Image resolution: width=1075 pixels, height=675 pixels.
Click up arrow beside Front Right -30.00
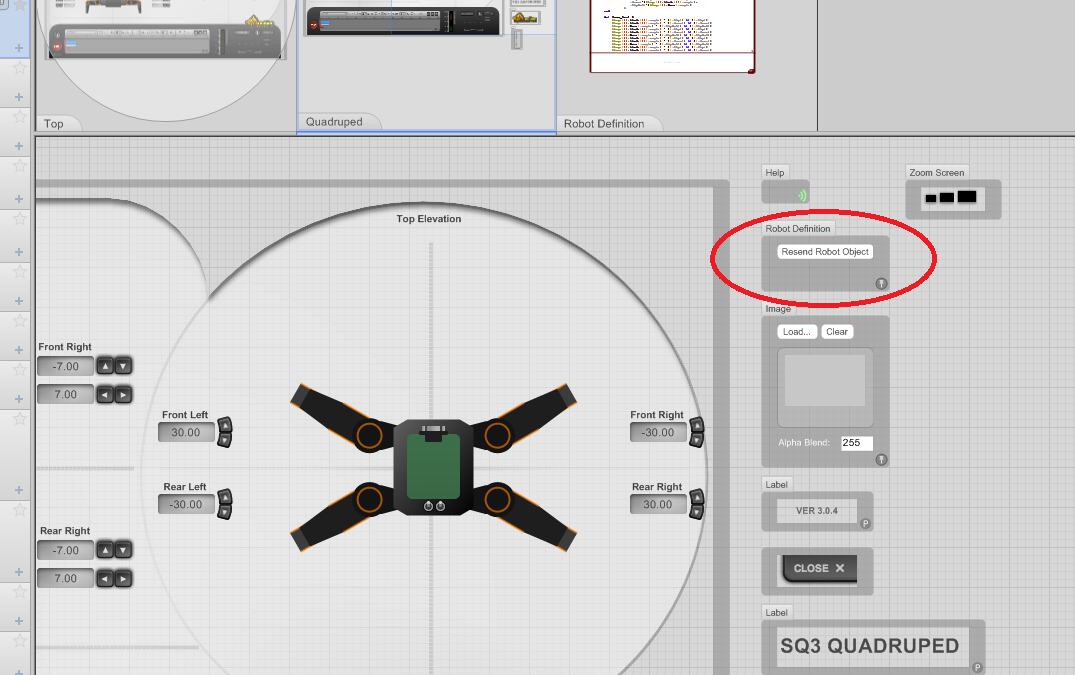pyautogui.click(x=697, y=425)
